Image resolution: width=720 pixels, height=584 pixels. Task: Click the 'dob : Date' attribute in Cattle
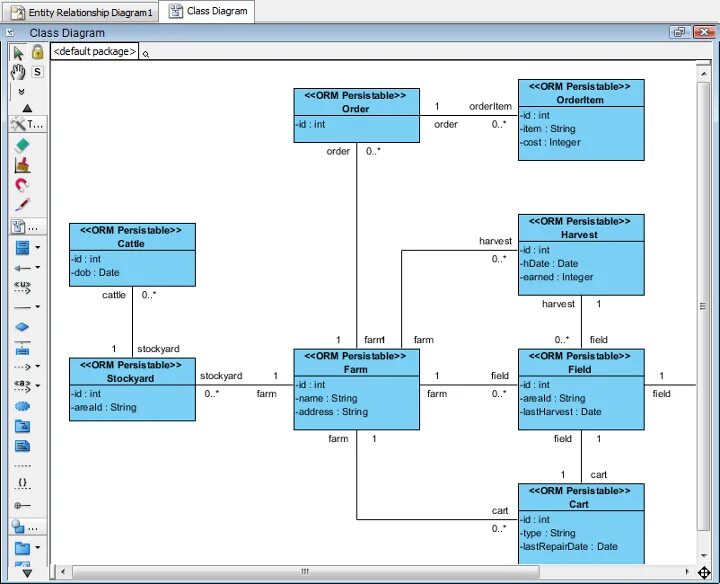tap(96, 272)
